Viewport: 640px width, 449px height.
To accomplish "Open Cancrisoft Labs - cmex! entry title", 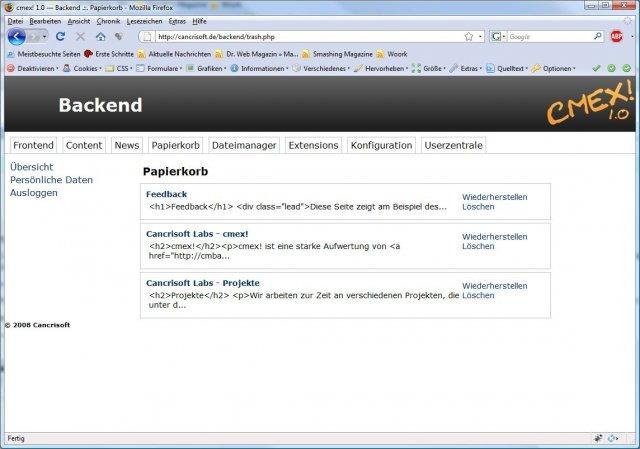I will [197, 234].
